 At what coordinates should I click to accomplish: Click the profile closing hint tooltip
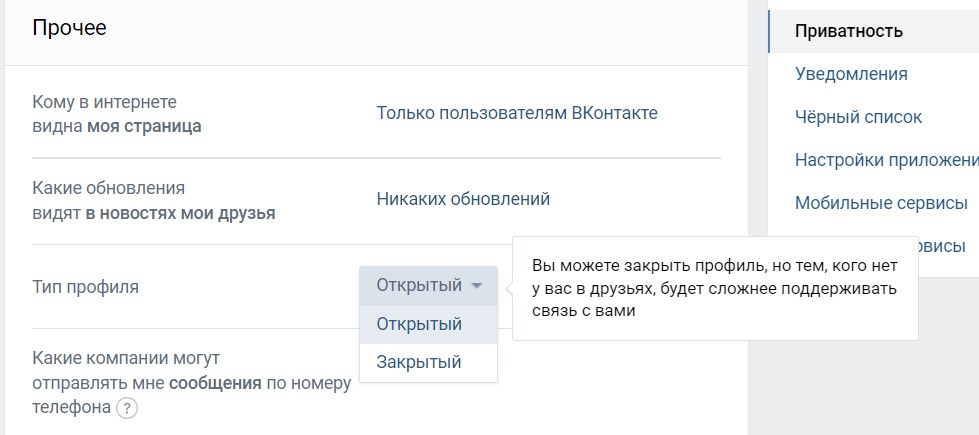tap(714, 289)
